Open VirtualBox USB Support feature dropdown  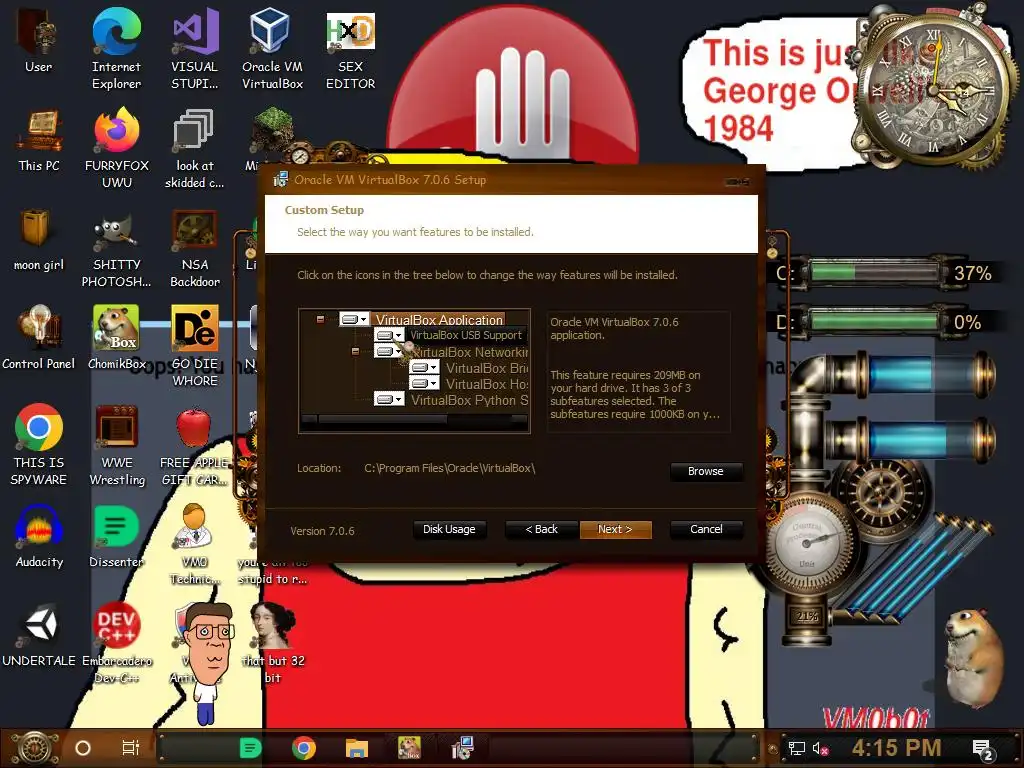389,335
